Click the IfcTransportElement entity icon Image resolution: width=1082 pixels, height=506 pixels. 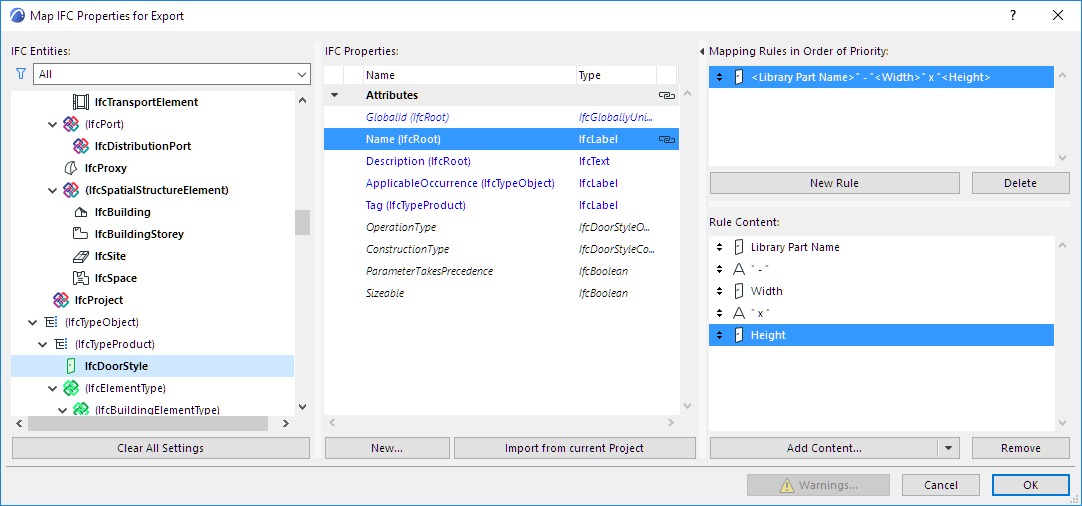81,102
